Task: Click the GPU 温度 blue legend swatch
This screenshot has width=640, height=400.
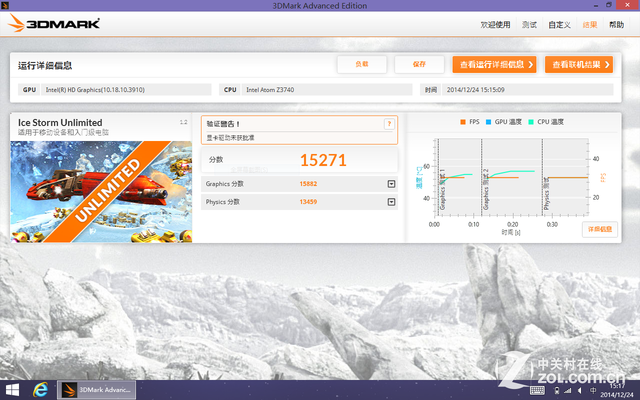Action: pyautogui.click(x=488, y=122)
